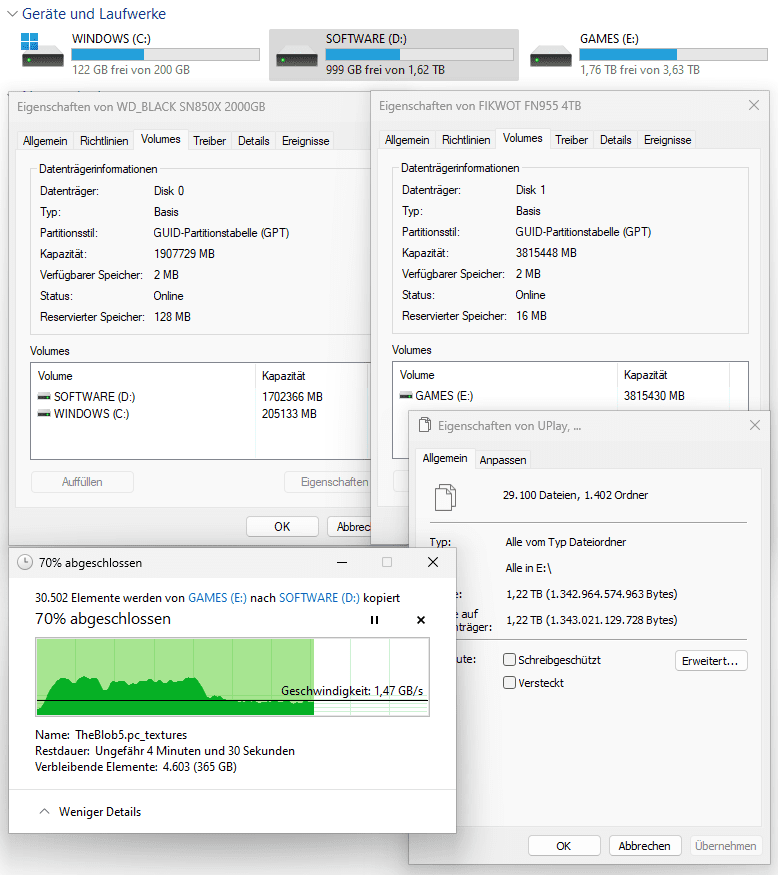Open Details tab in WD_BLACK properties
This screenshot has height=875, width=778.
[x=253, y=141]
